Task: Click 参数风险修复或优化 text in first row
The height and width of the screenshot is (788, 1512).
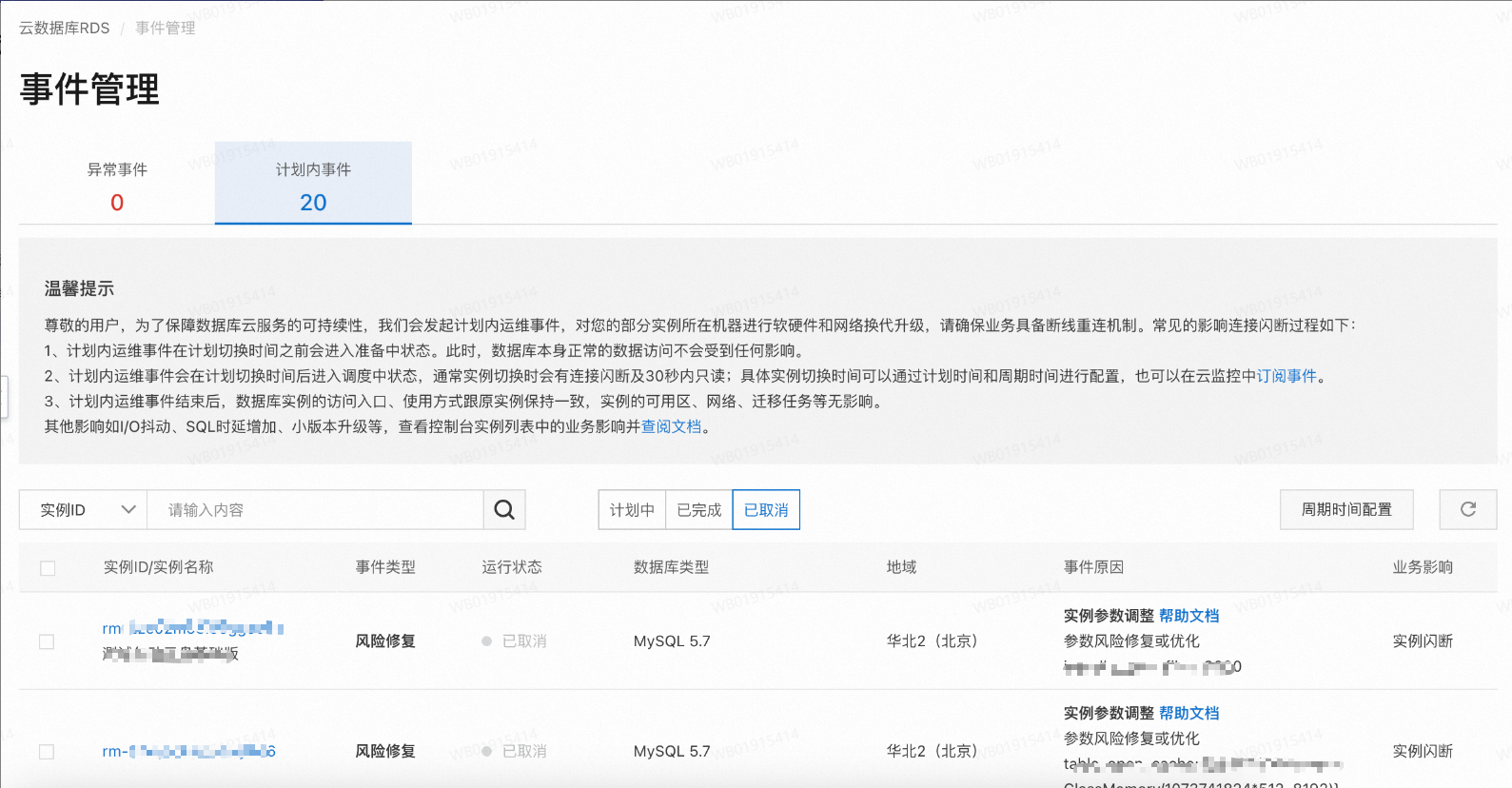Action: point(1132,641)
